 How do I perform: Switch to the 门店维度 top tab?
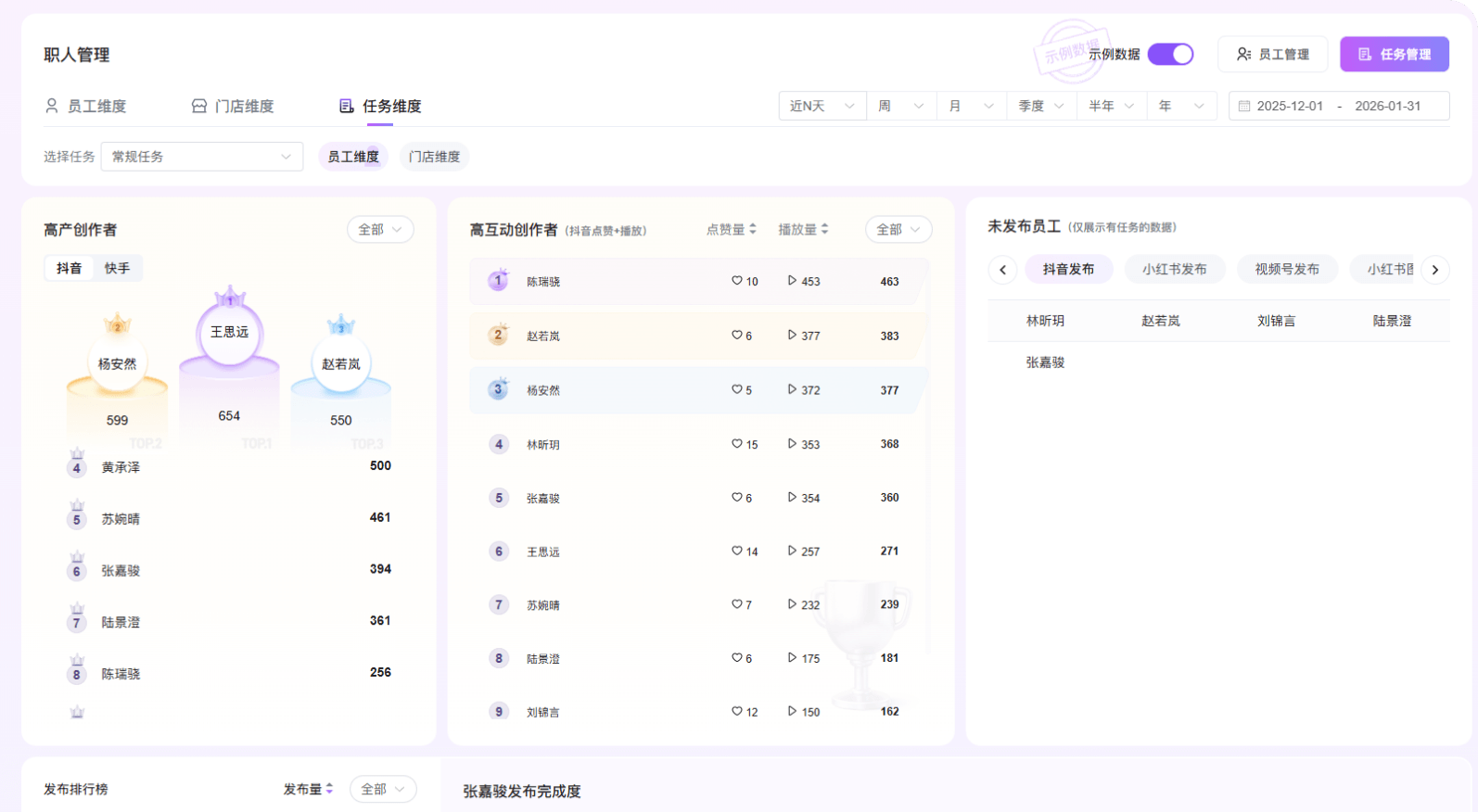pos(233,107)
